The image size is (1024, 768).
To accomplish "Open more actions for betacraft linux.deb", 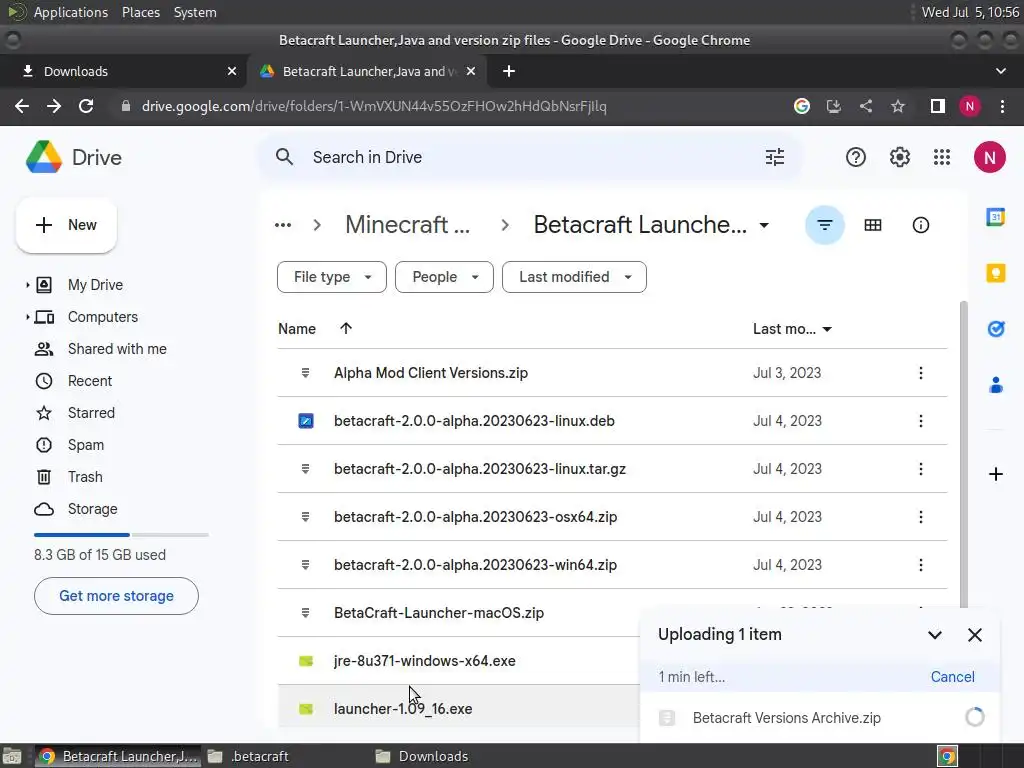I will click(921, 421).
